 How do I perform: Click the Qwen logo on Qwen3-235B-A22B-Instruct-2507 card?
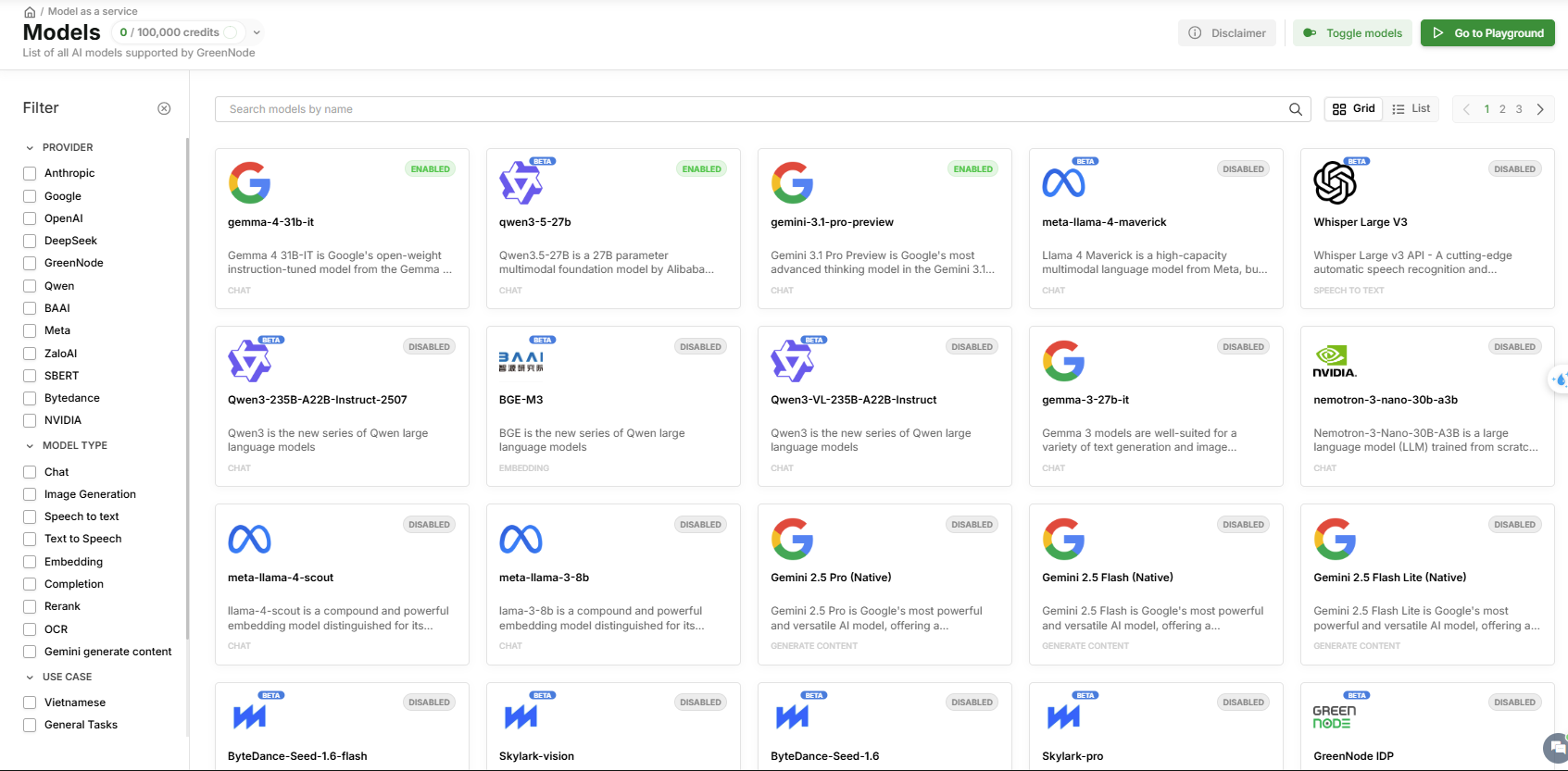[x=249, y=361]
